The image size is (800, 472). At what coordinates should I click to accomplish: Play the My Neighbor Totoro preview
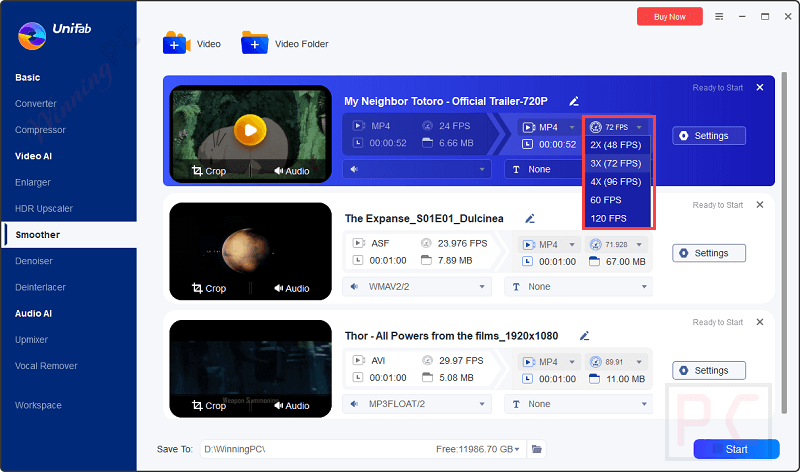point(250,130)
